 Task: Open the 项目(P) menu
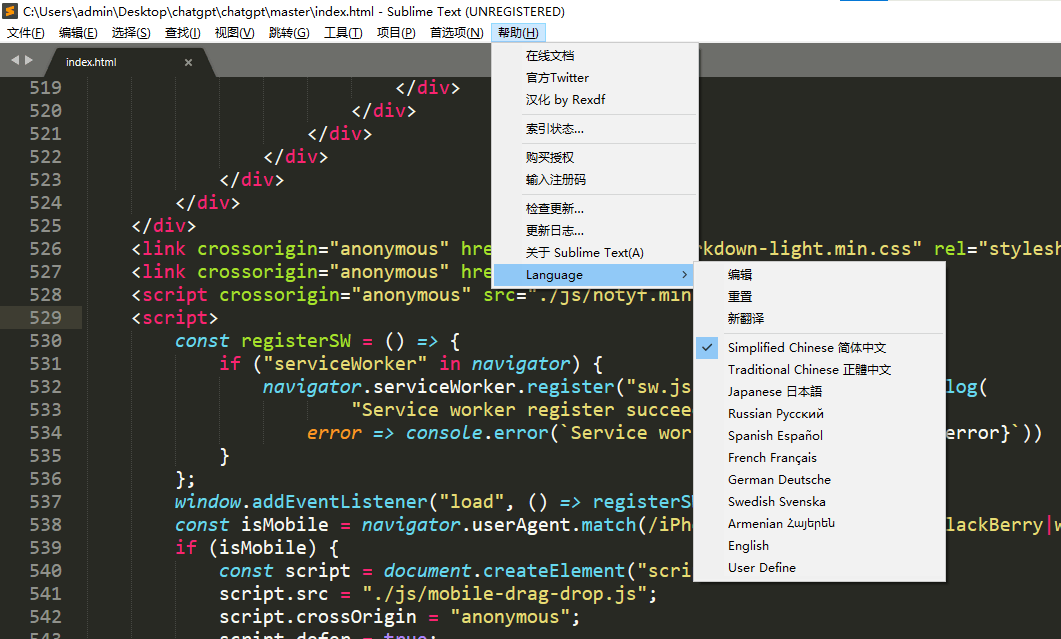(396, 32)
